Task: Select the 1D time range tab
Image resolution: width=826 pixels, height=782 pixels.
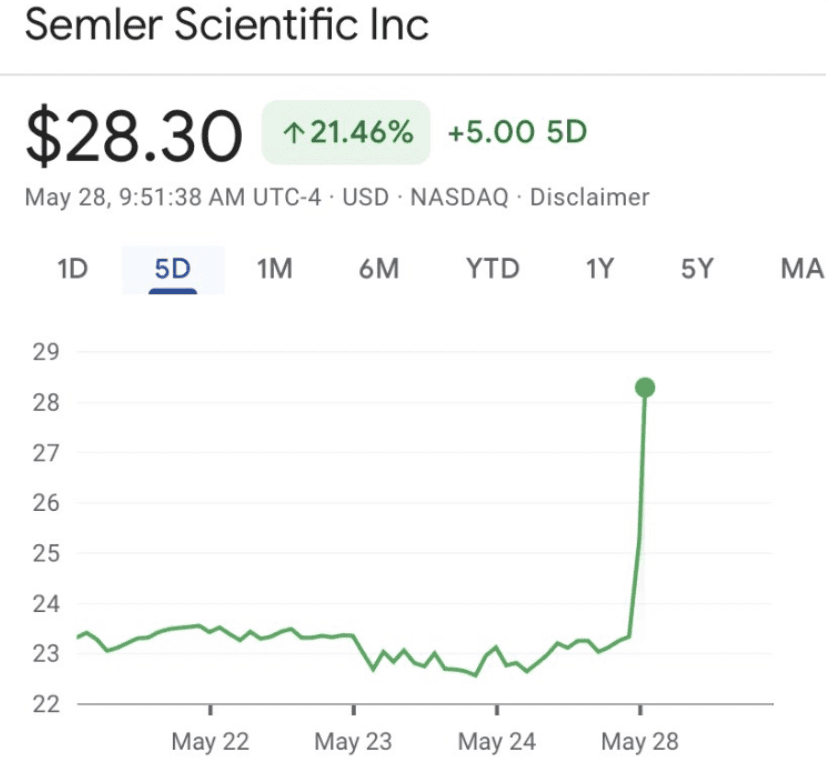Action: (72, 269)
